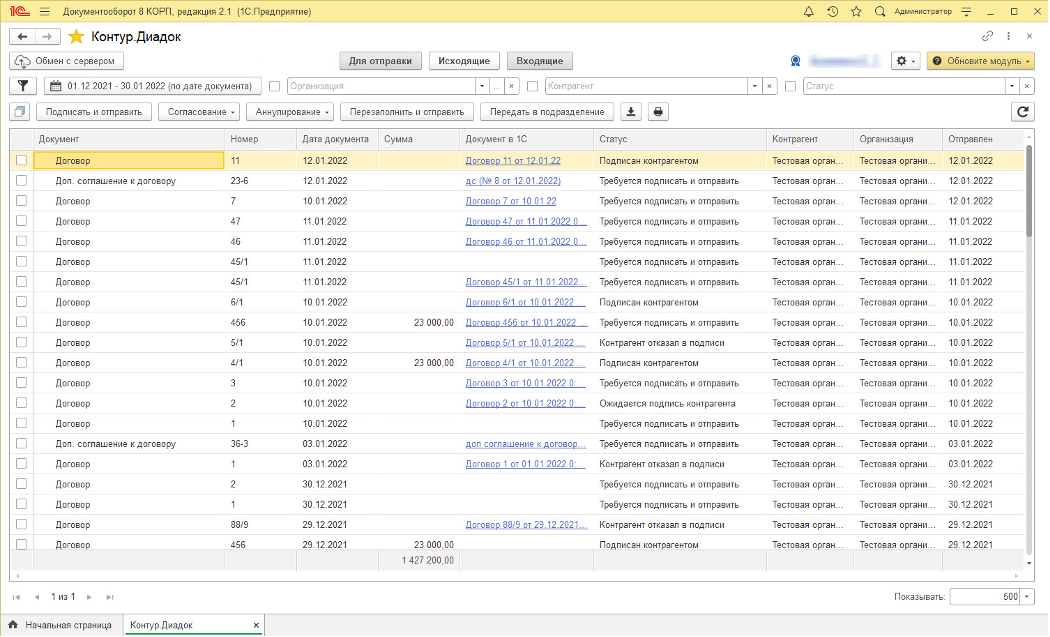
Task: Click Подписать и отправить button
Action: 94,112
